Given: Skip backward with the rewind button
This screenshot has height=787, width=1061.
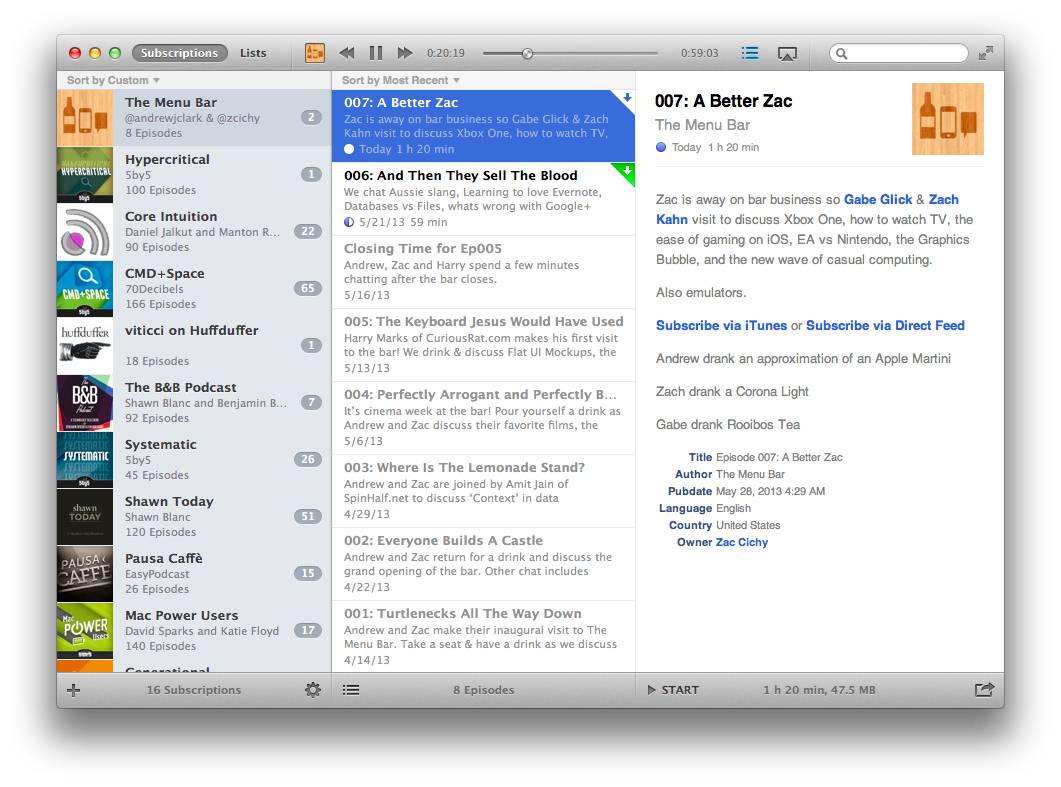Looking at the screenshot, I should 346,53.
